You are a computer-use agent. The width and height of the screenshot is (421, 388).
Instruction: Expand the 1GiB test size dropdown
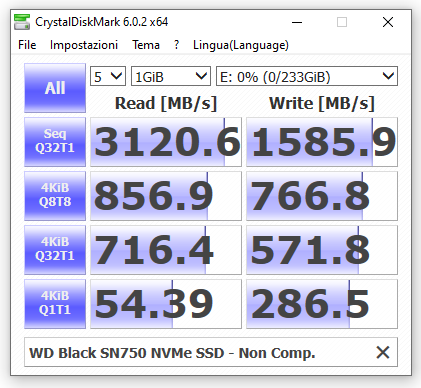click(171, 76)
